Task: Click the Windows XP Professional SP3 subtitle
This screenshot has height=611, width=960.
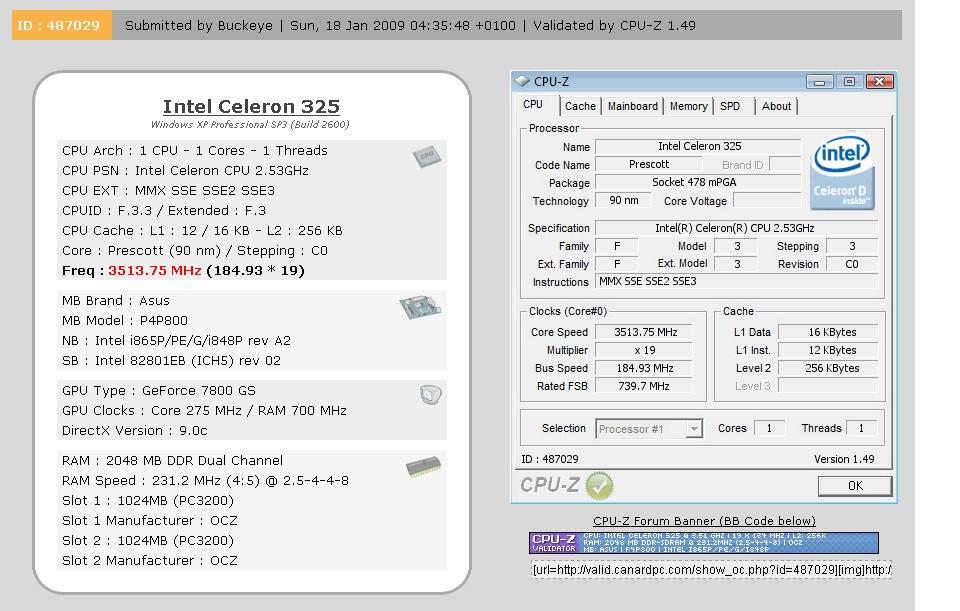Action: (x=250, y=124)
